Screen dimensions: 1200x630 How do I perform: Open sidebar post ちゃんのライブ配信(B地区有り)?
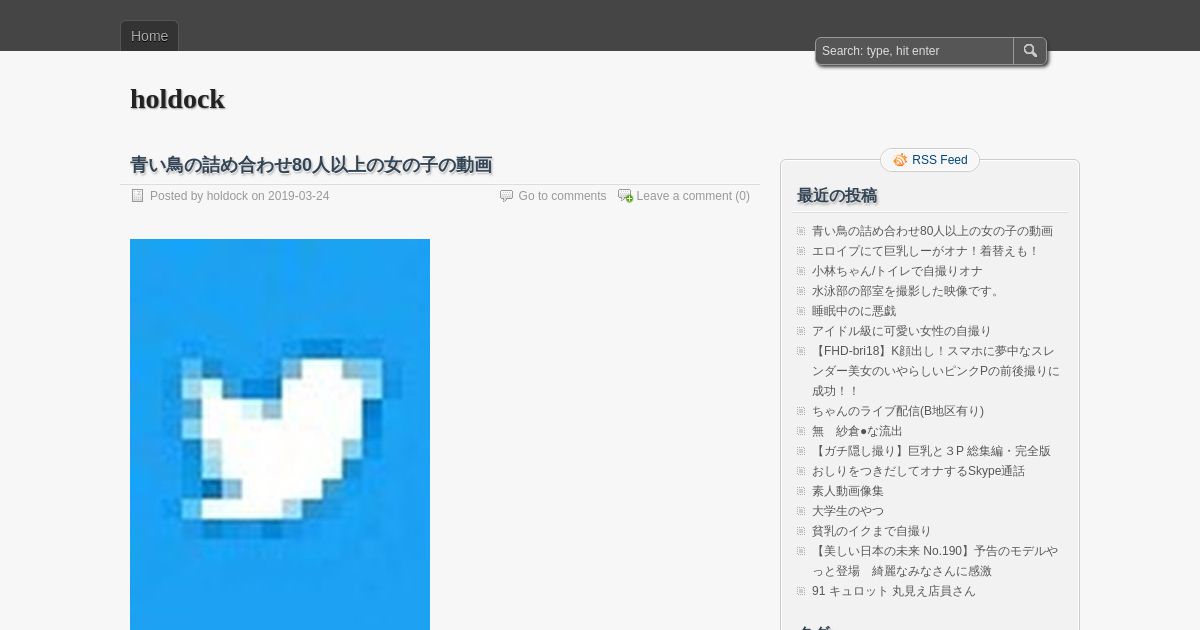point(898,411)
